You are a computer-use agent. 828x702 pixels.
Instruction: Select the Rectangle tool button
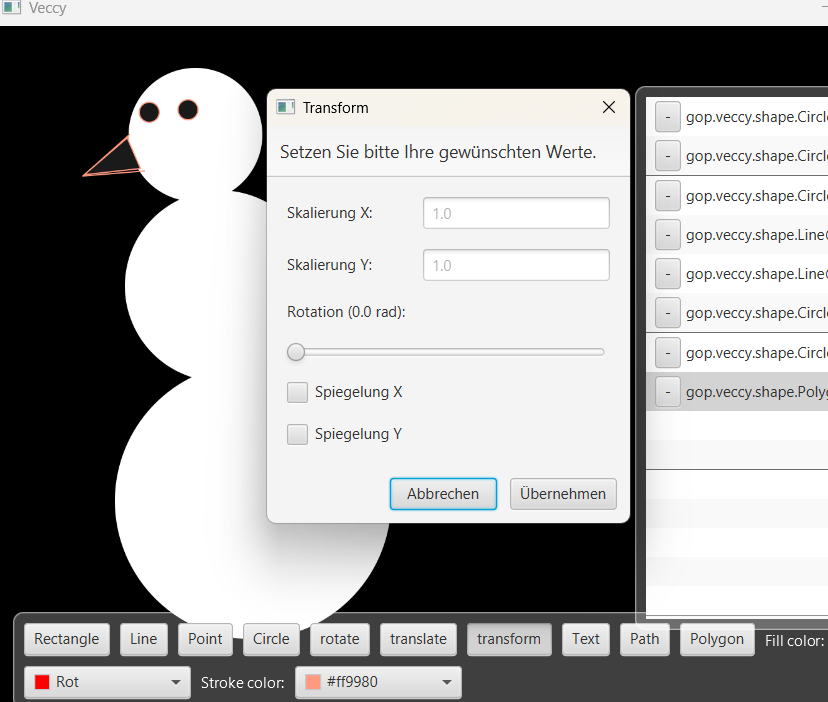[x=67, y=639]
